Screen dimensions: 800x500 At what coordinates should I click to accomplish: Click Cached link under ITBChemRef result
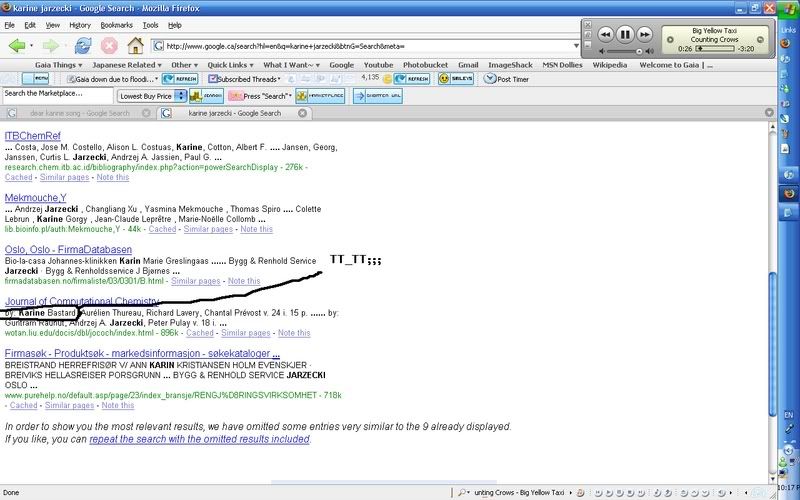(19, 177)
